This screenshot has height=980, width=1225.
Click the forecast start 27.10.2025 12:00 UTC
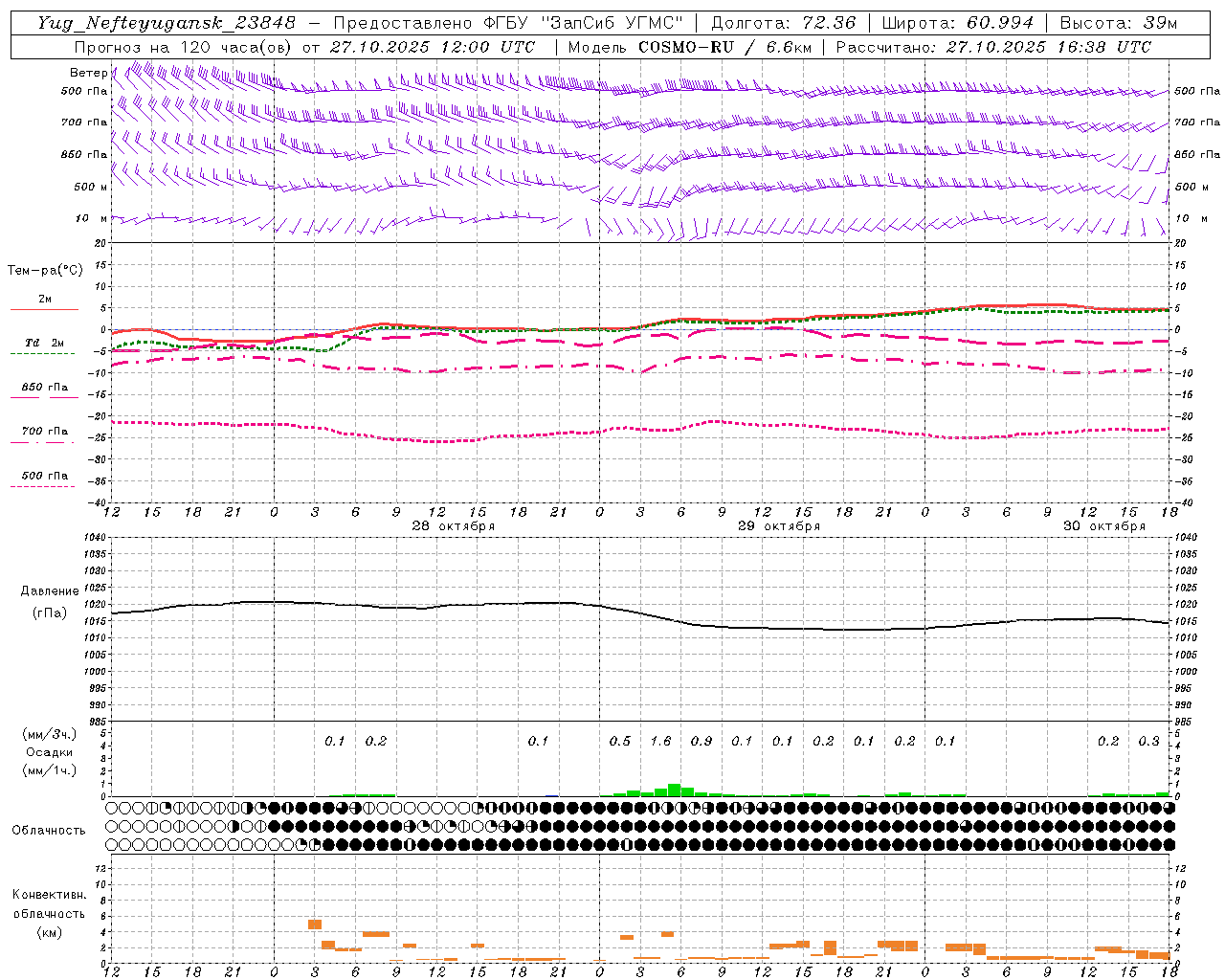(433, 47)
